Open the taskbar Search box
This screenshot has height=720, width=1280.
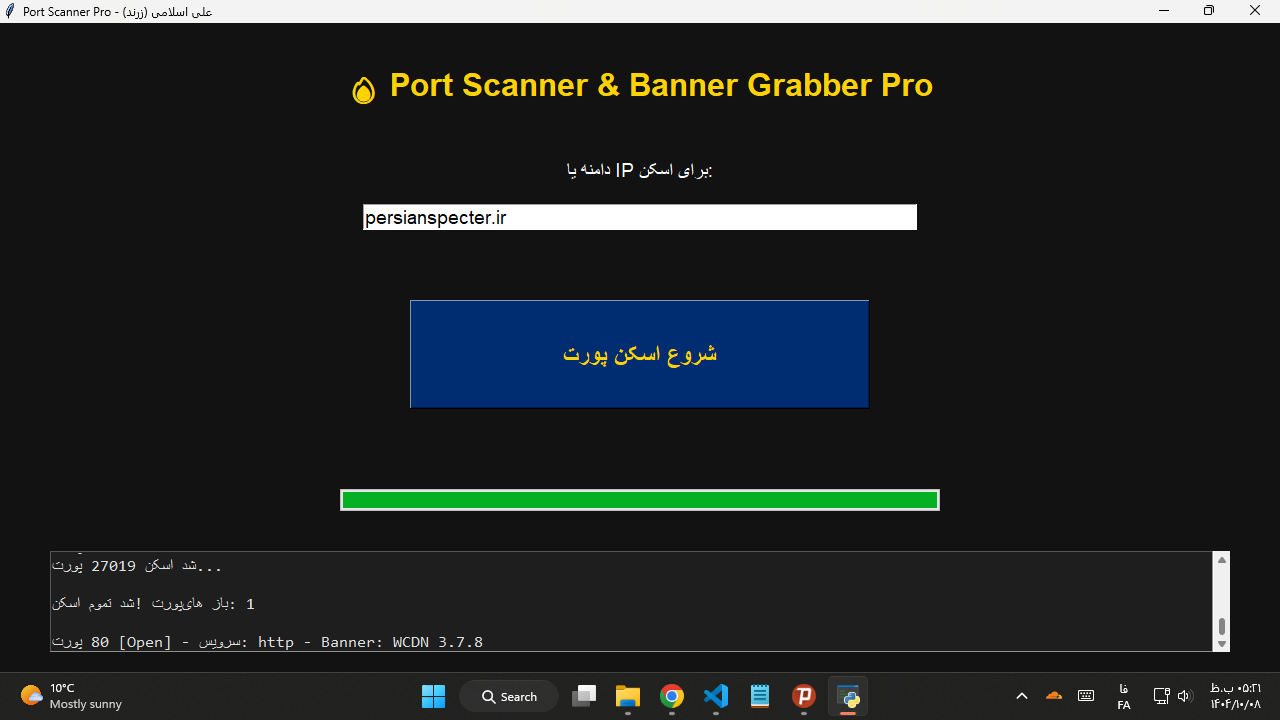tap(509, 696)
